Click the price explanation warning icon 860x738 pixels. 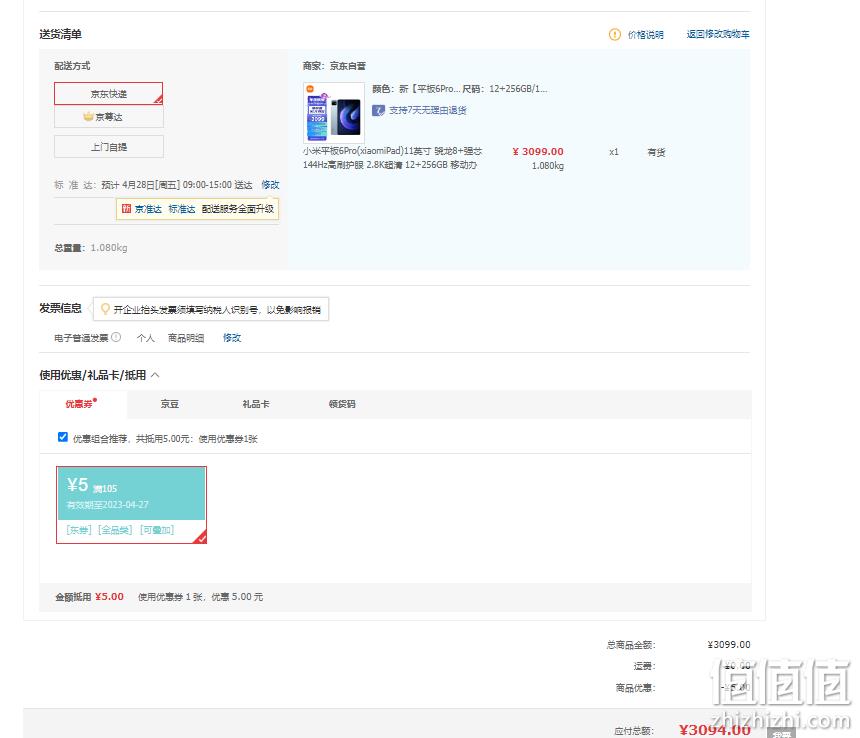tap(614, 35)
